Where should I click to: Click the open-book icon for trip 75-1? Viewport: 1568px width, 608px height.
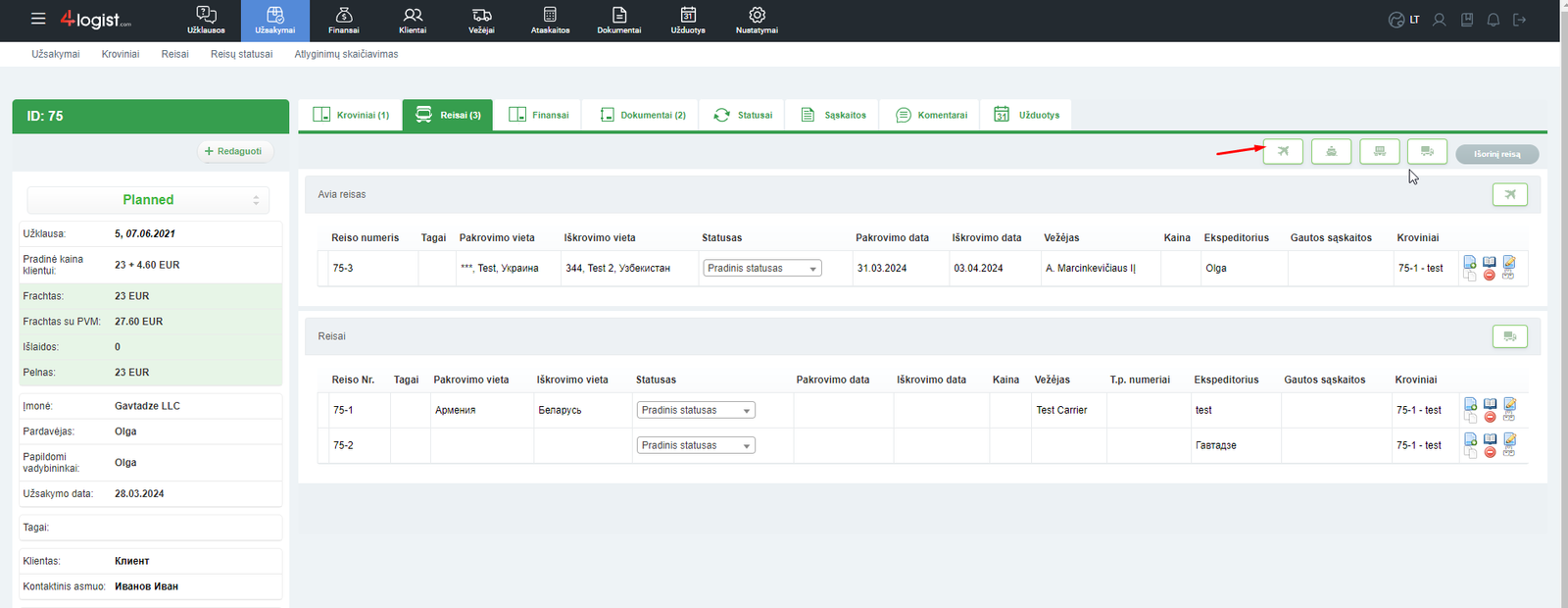(x=1490, y=403)
